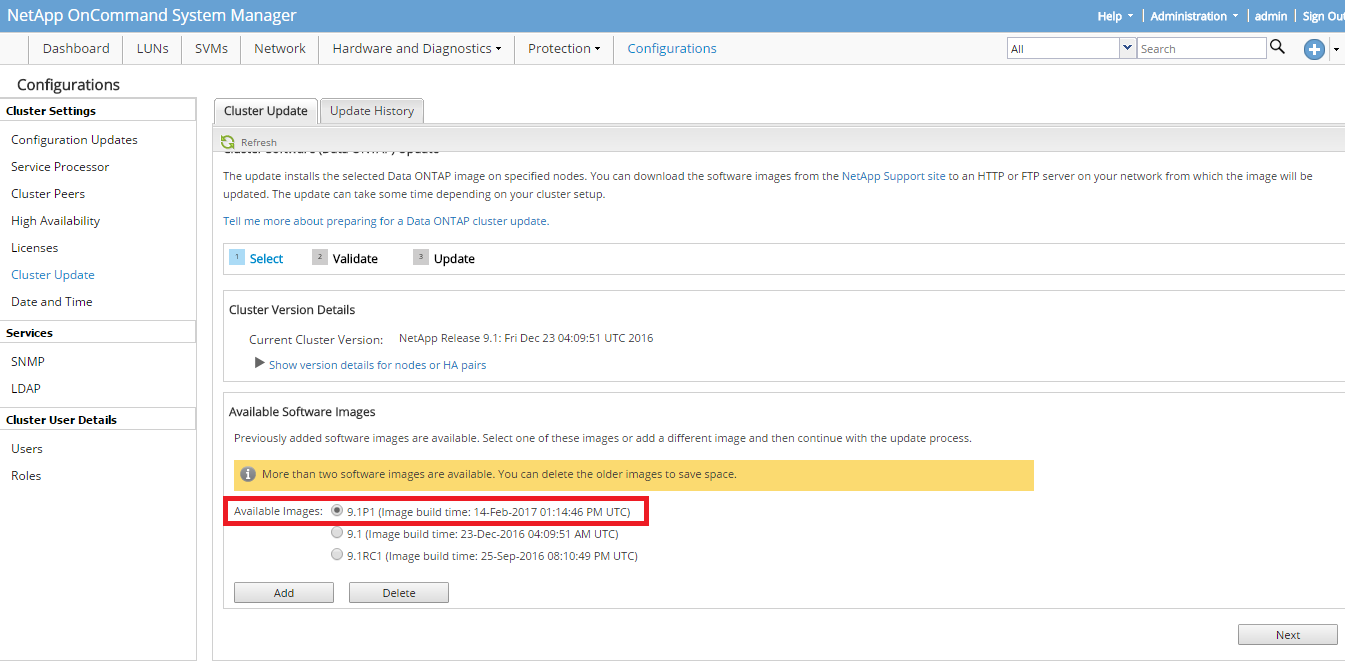Image resolution: width=1345 pixels, height=661 pixels.
Task: Select Configuration Updates in sidebar
Action: pos(74,140)
